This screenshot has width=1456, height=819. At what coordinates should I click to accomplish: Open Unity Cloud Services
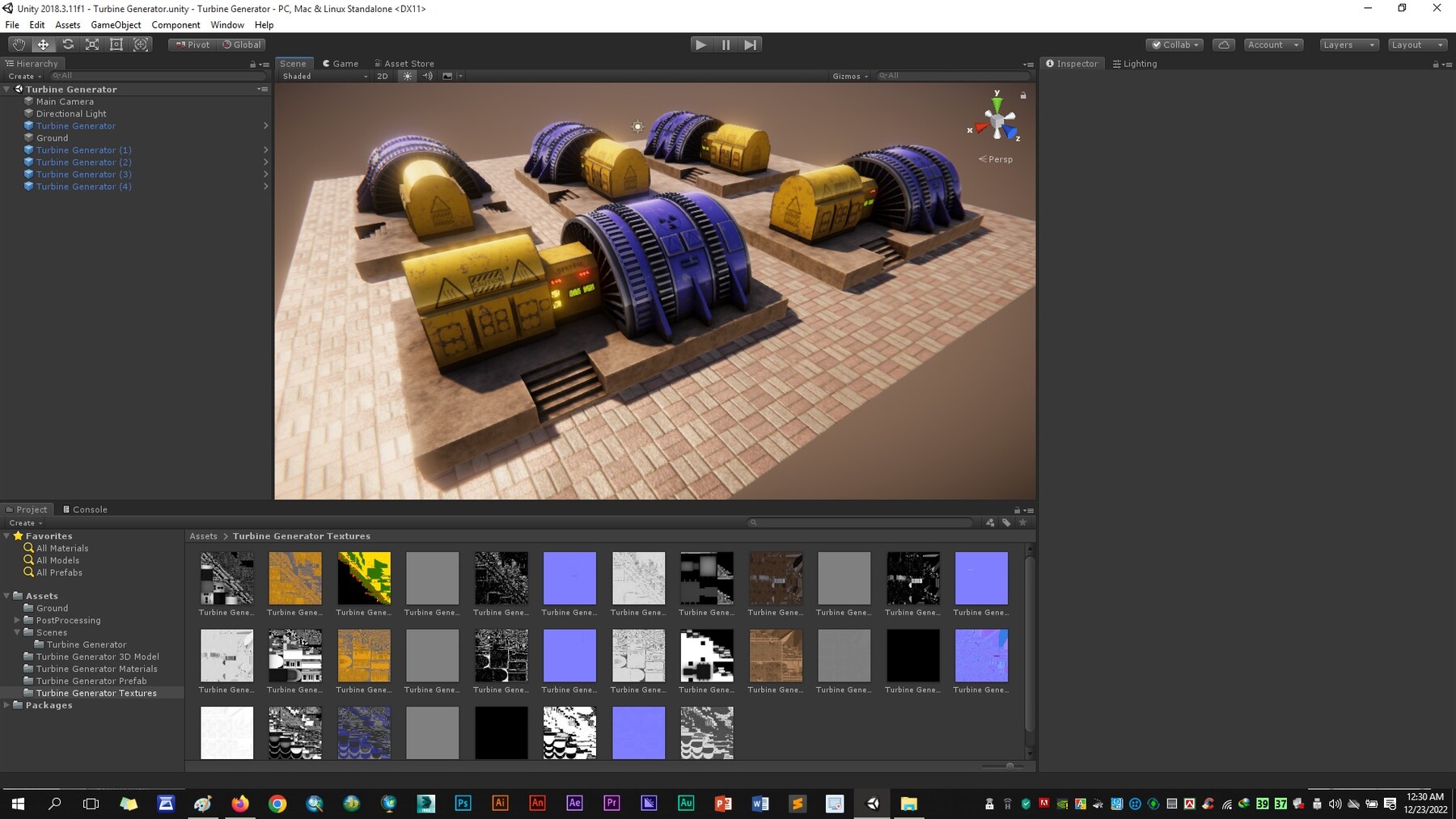coord(1223,44)
